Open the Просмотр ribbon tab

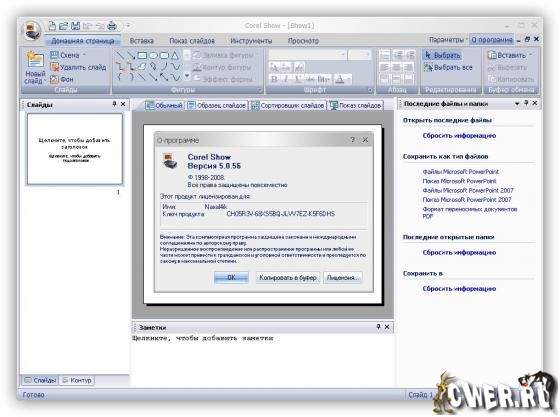[303, 41]
